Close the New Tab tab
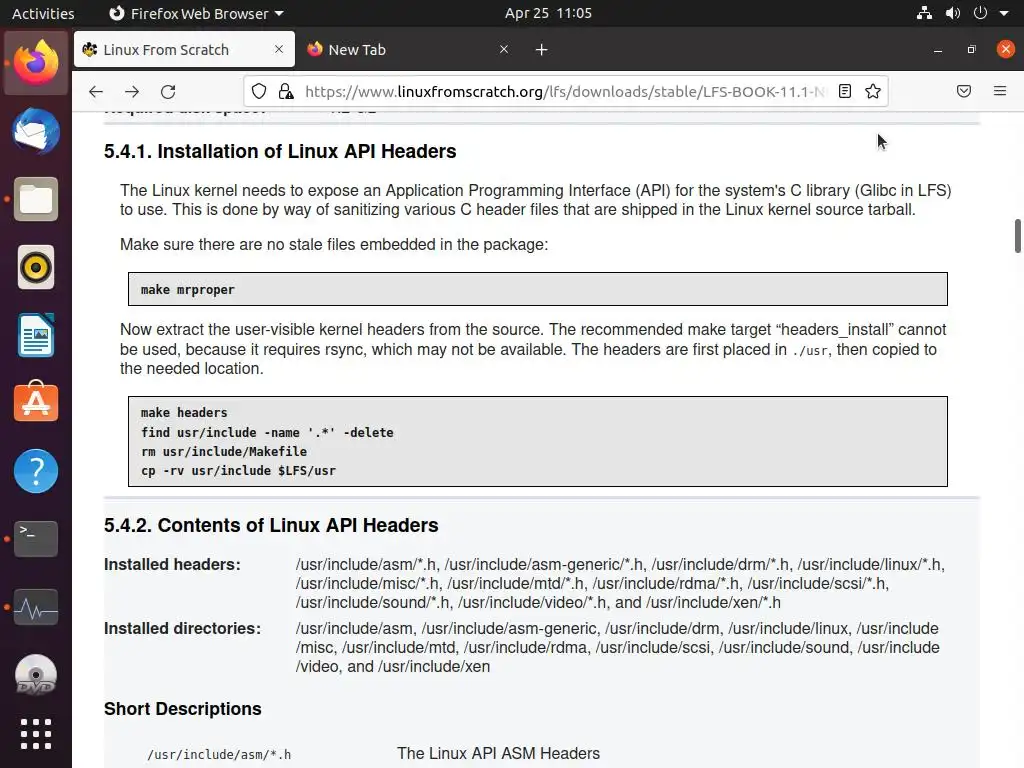The image size is (1024, 768). (x=504, y=49)
